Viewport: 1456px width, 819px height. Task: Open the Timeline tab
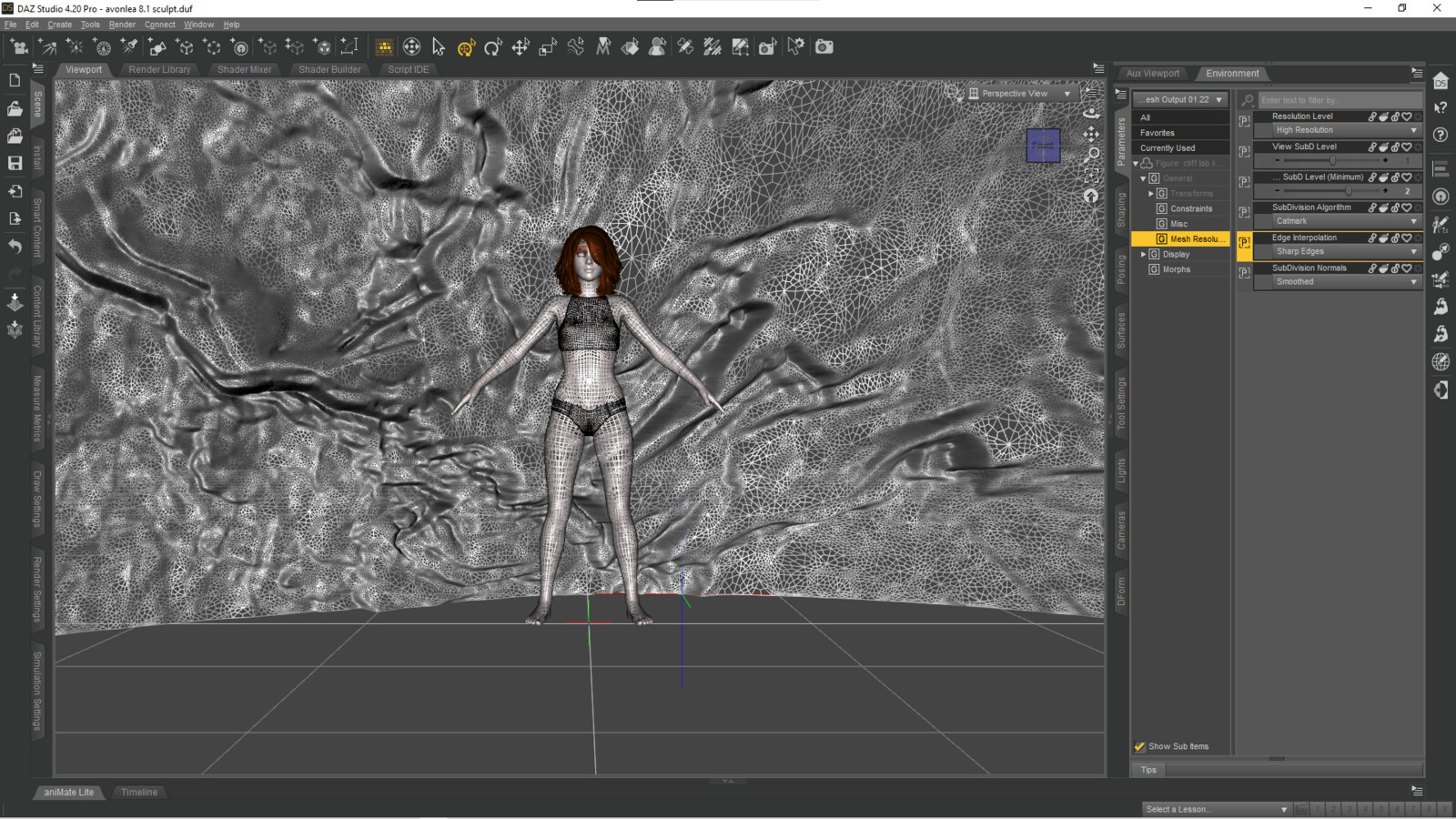click(x=139, y=793)
